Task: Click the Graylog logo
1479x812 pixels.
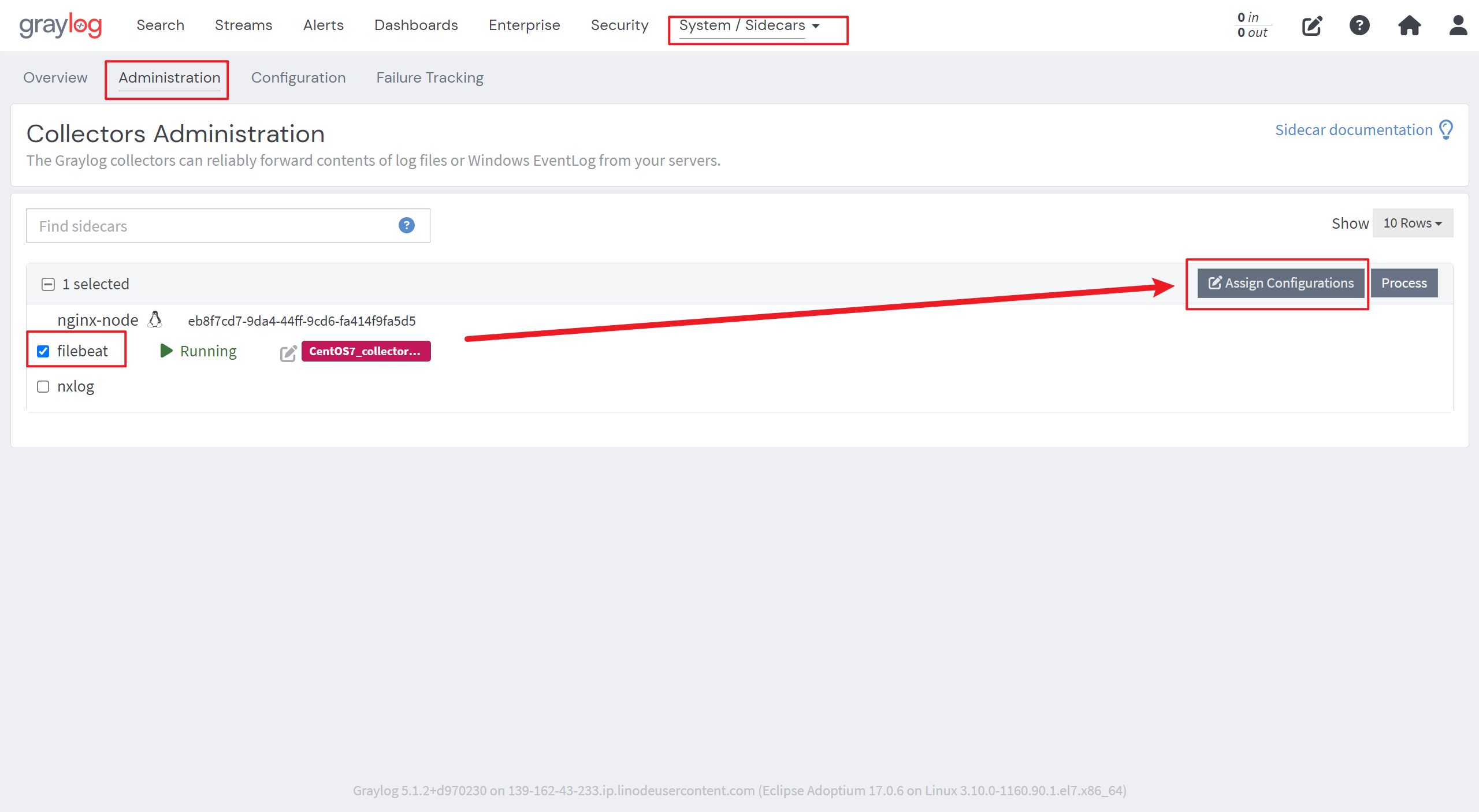Action: coord(61,25)
